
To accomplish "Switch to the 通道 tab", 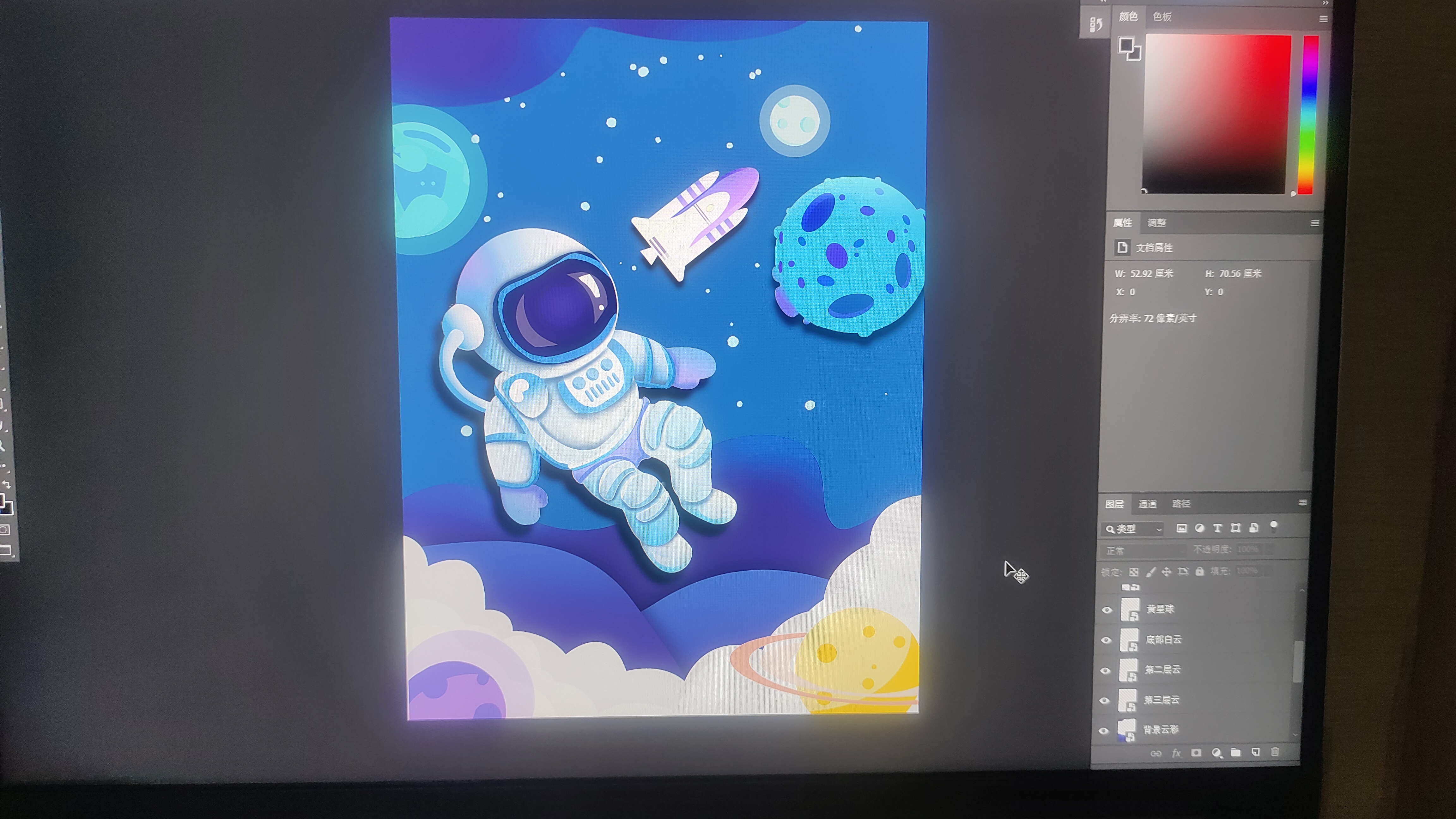I will [x=1147, y=504].
